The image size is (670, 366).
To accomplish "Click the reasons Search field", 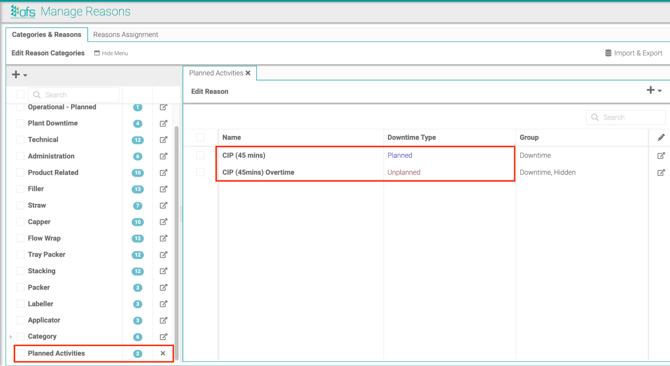I will [626, 117].
